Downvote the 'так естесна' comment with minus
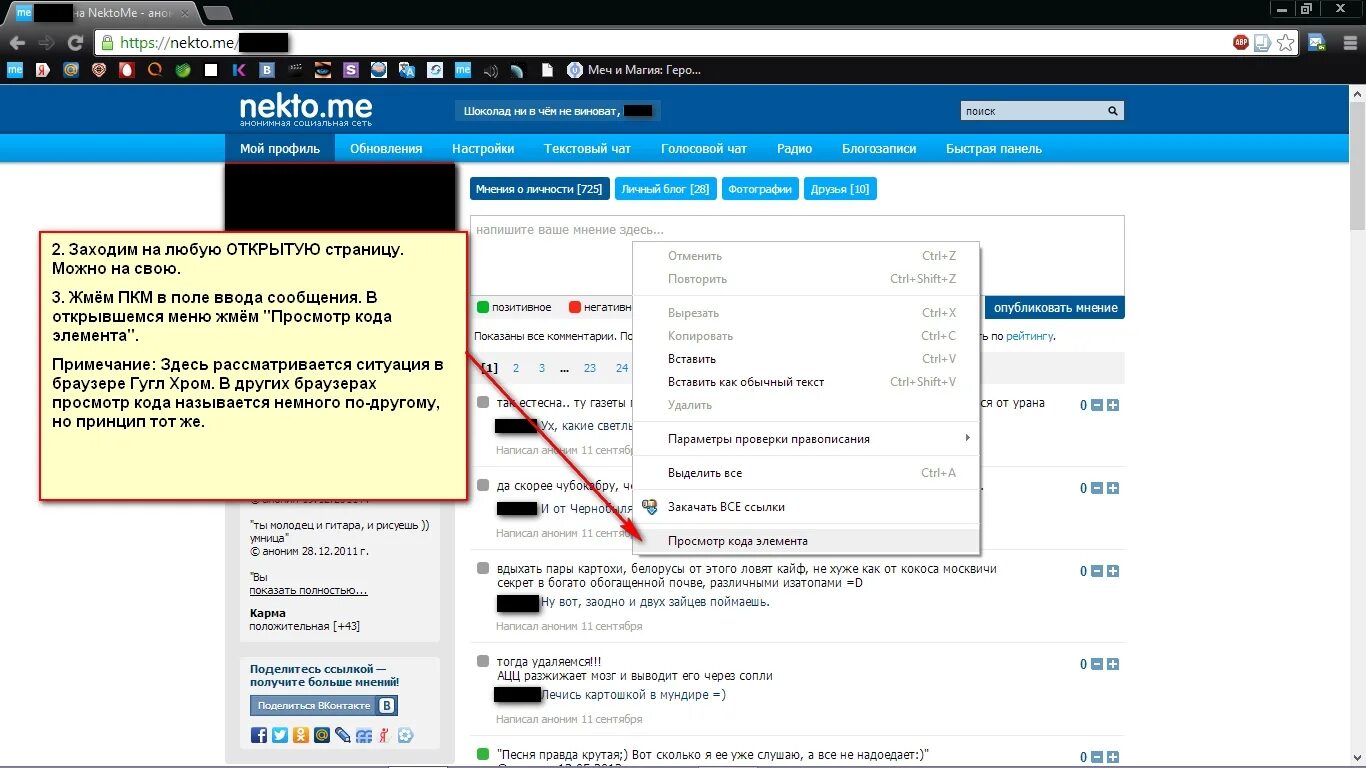This screenshot has width=1366, height=768. coord(1097,405)
